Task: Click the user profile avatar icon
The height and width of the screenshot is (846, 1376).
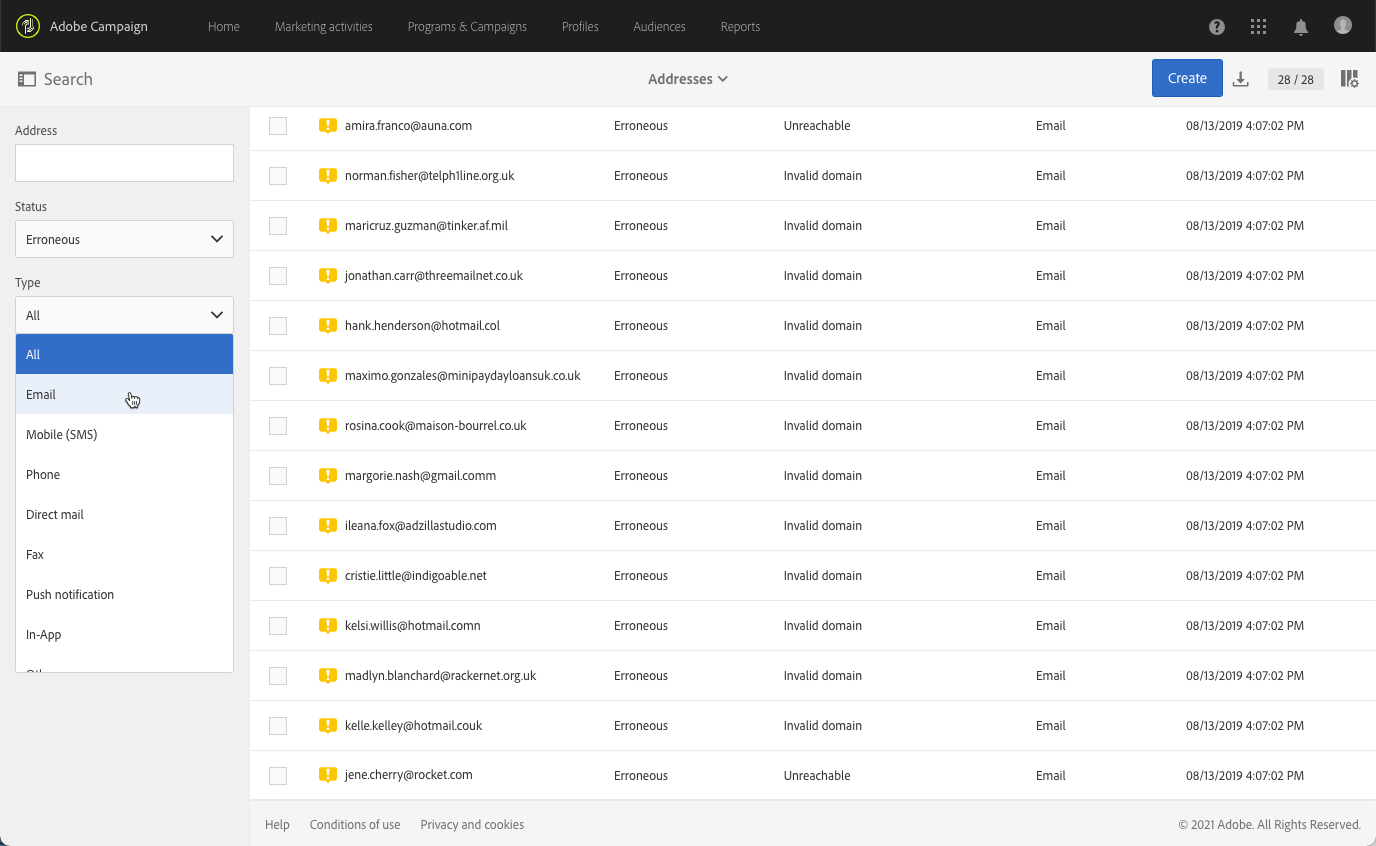Action: click(x=1343, y=26)
